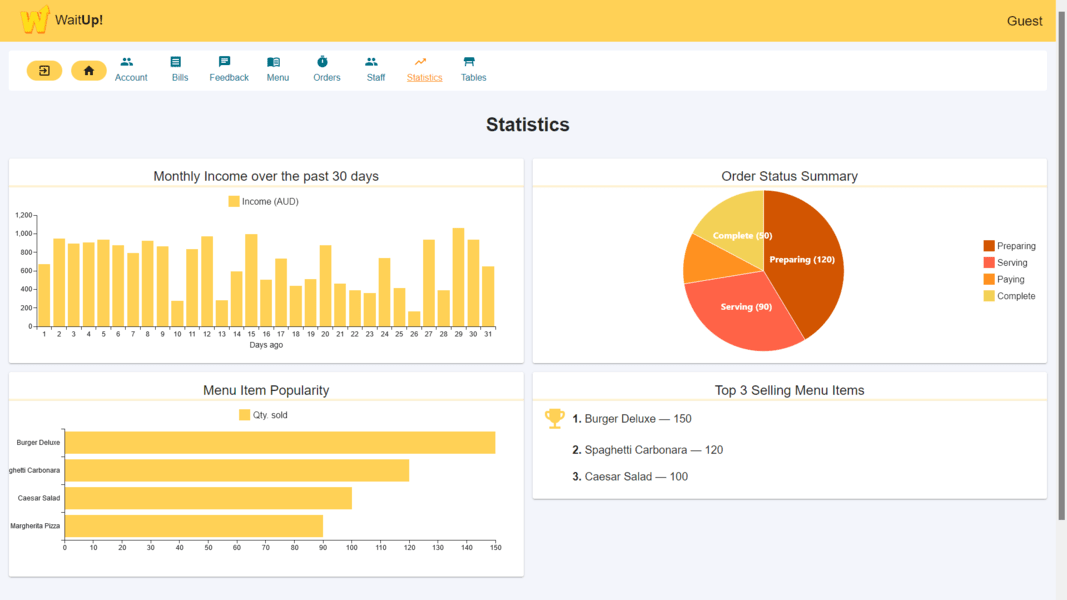Screen dimensions: 1067x600
Task: Click the Burger Deluxe popularity bar
Action: [x=280, y=442]
